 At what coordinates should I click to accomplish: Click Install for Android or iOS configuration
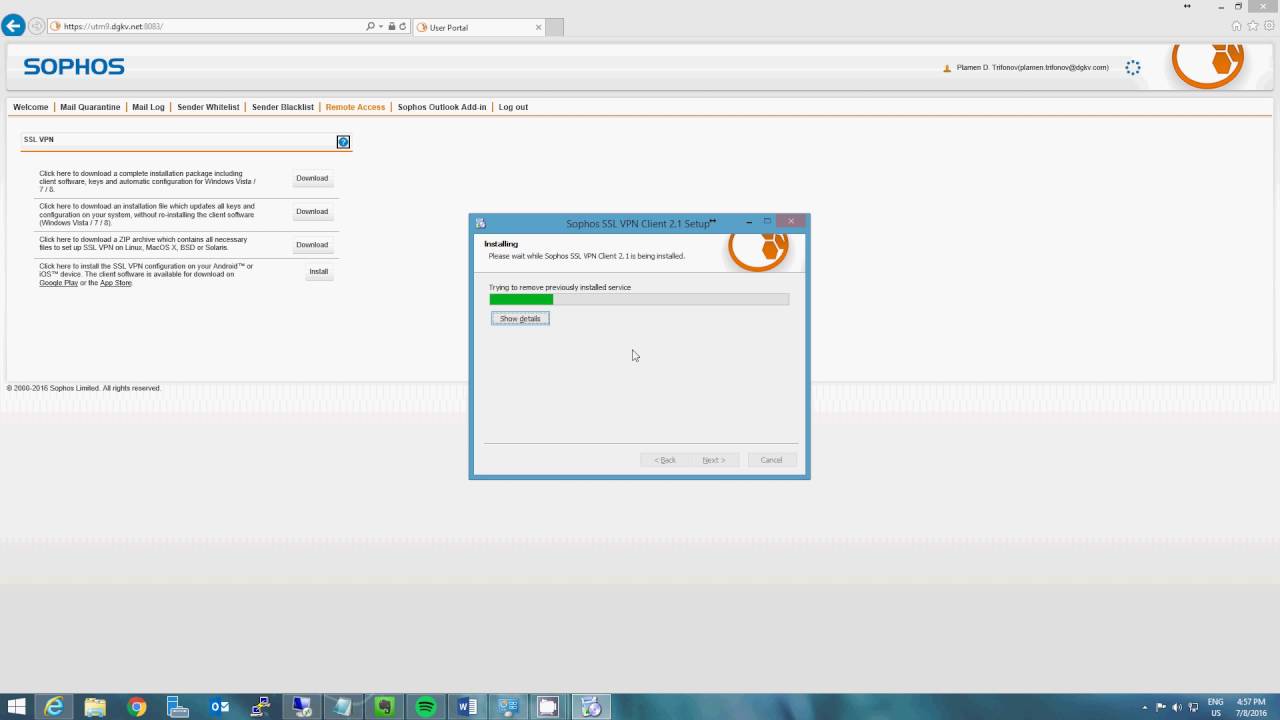click(x=318, y=271)
